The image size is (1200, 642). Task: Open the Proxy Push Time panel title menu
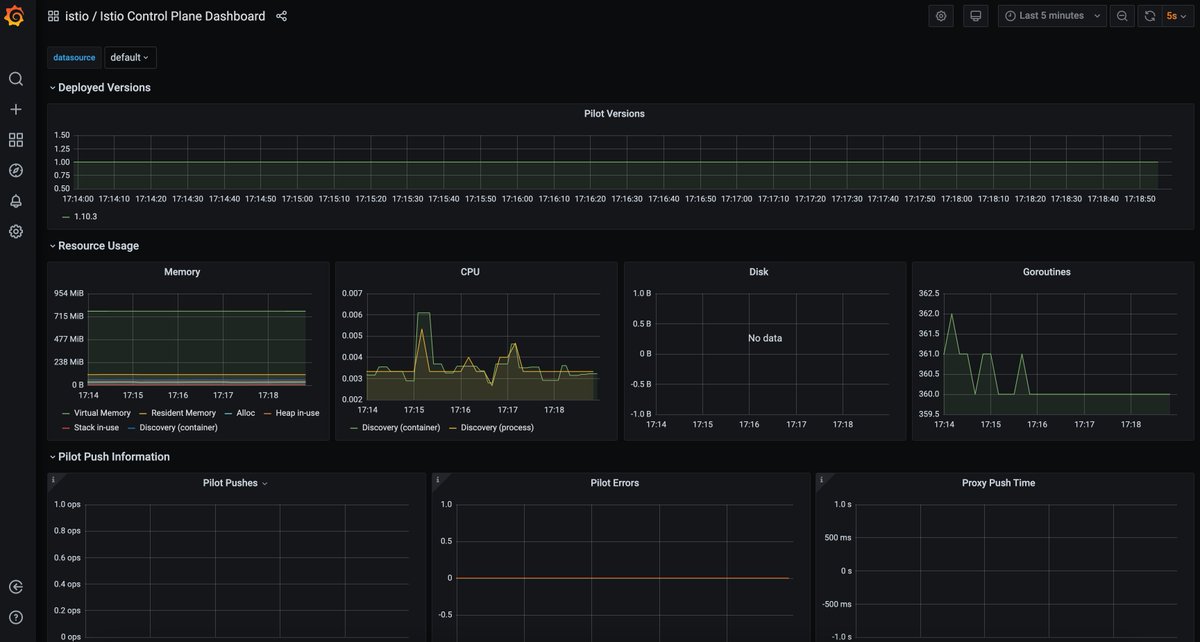click(x=998, y=483)
